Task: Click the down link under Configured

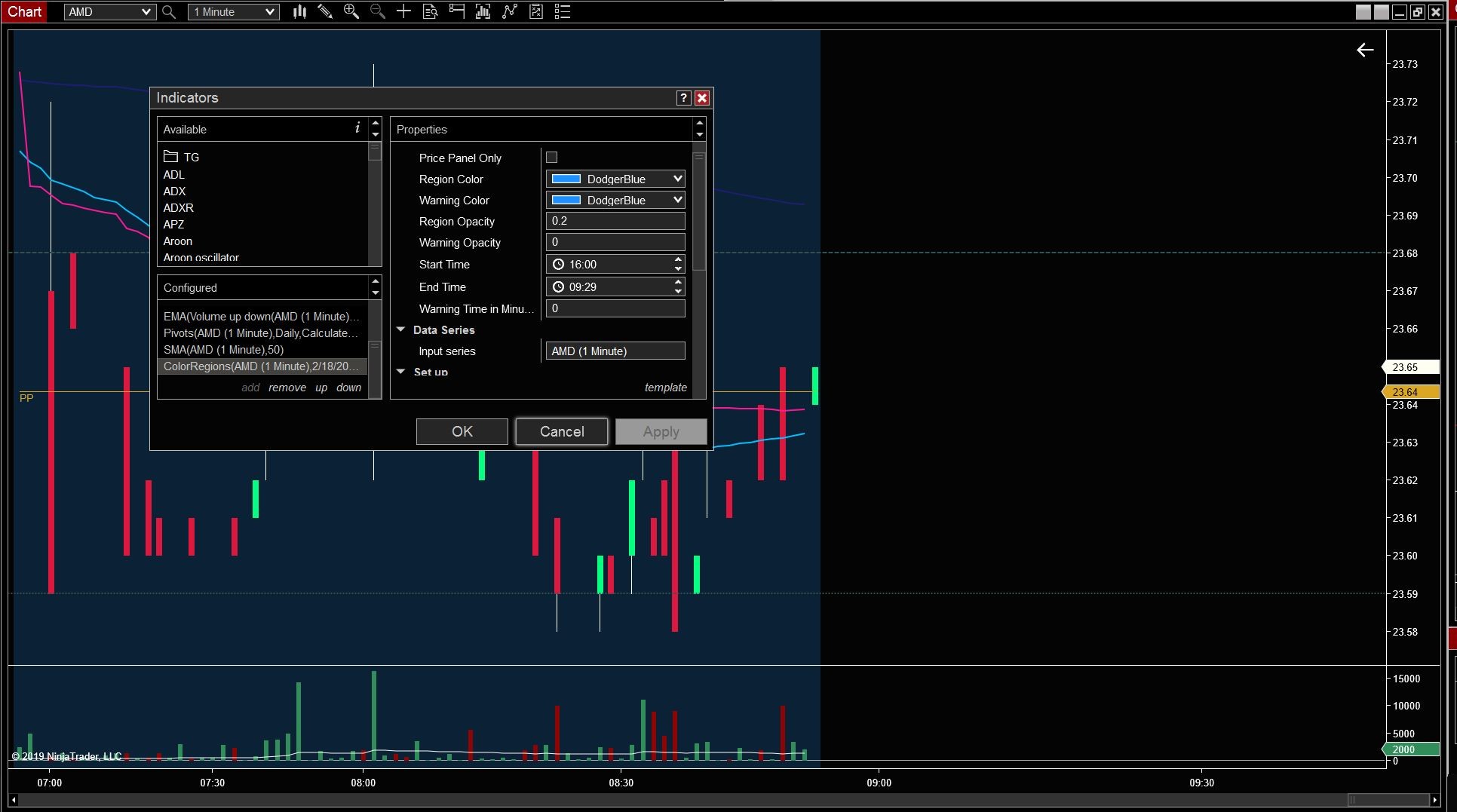Action: click(x=349, y=388)
